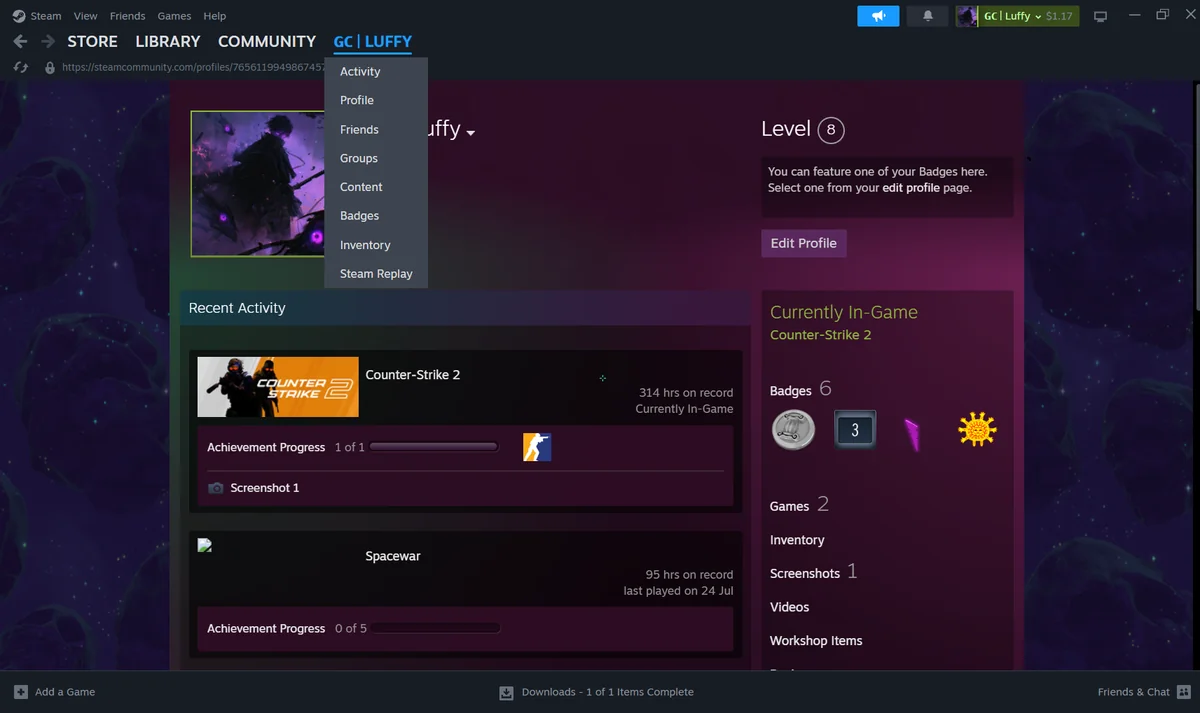This screenshot has height=713, width=1200.
Task: Select Activity in the dropdown menu
Action: [376, 72]
